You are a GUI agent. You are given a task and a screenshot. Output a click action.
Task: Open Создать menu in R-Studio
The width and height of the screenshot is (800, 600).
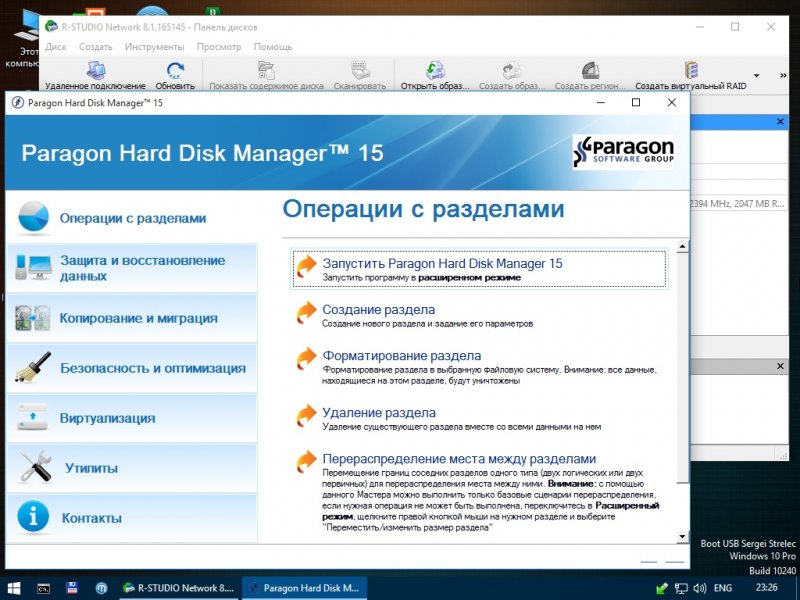click(95, 46)
